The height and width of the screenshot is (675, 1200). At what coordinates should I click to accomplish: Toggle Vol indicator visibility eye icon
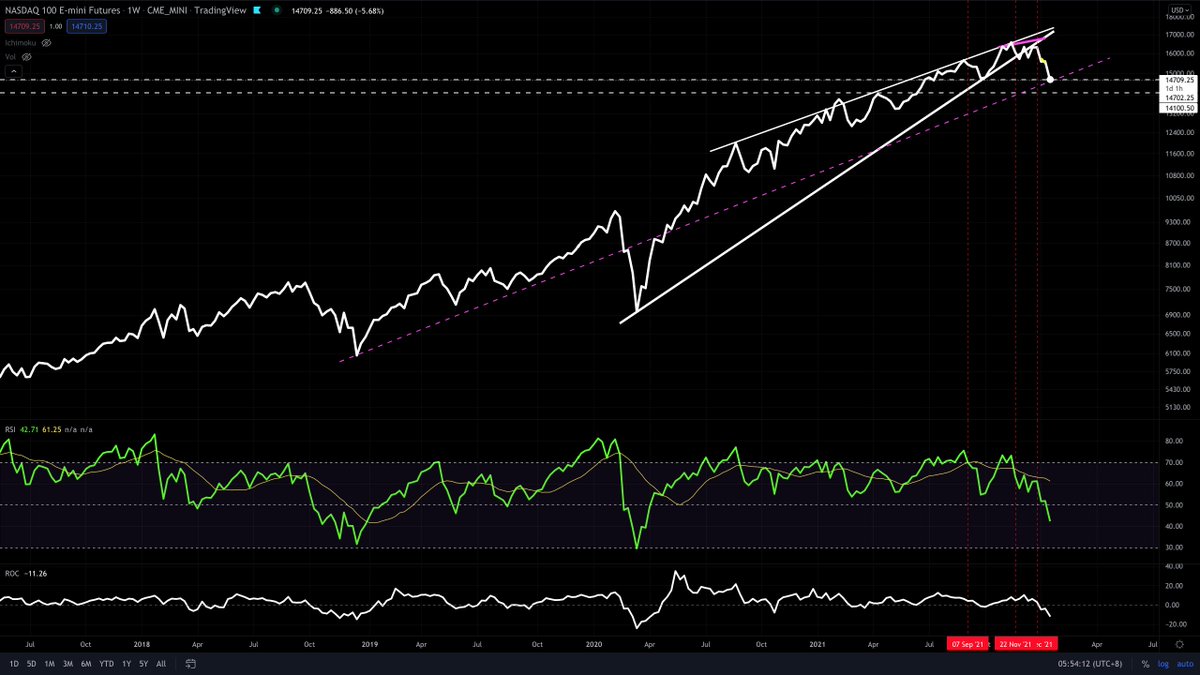[x=26, y=58]
